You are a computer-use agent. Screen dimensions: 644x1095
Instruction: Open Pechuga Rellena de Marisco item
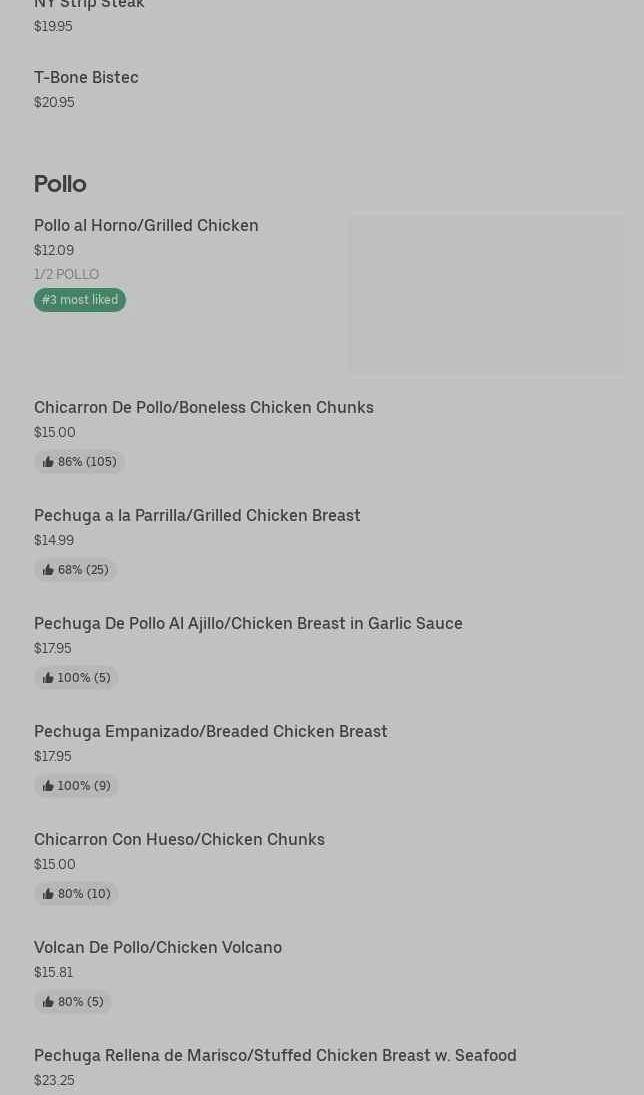pos(275,1056)
